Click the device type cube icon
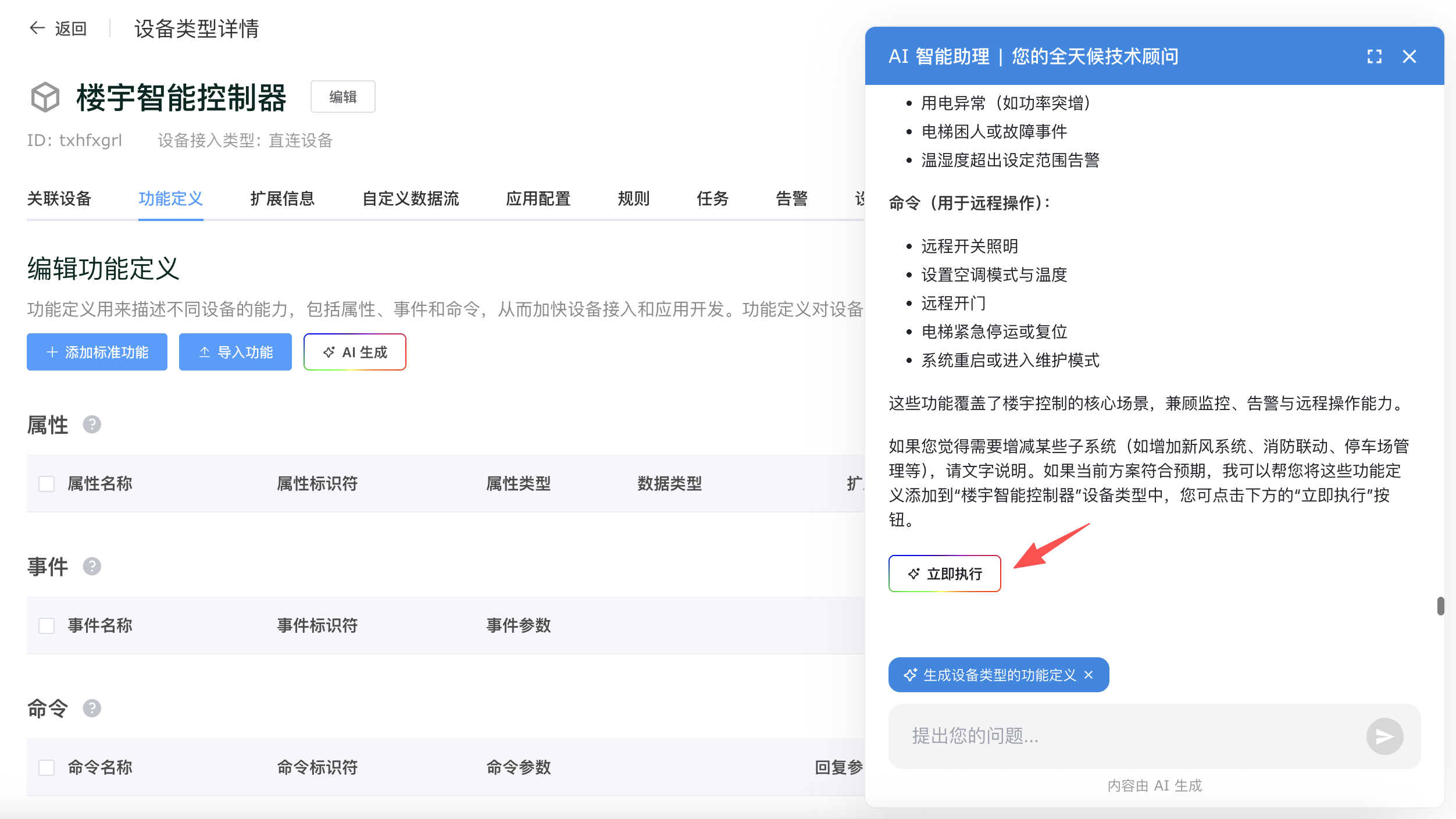Viewport: 1456px width, 819px height. (x=45, y=97)
